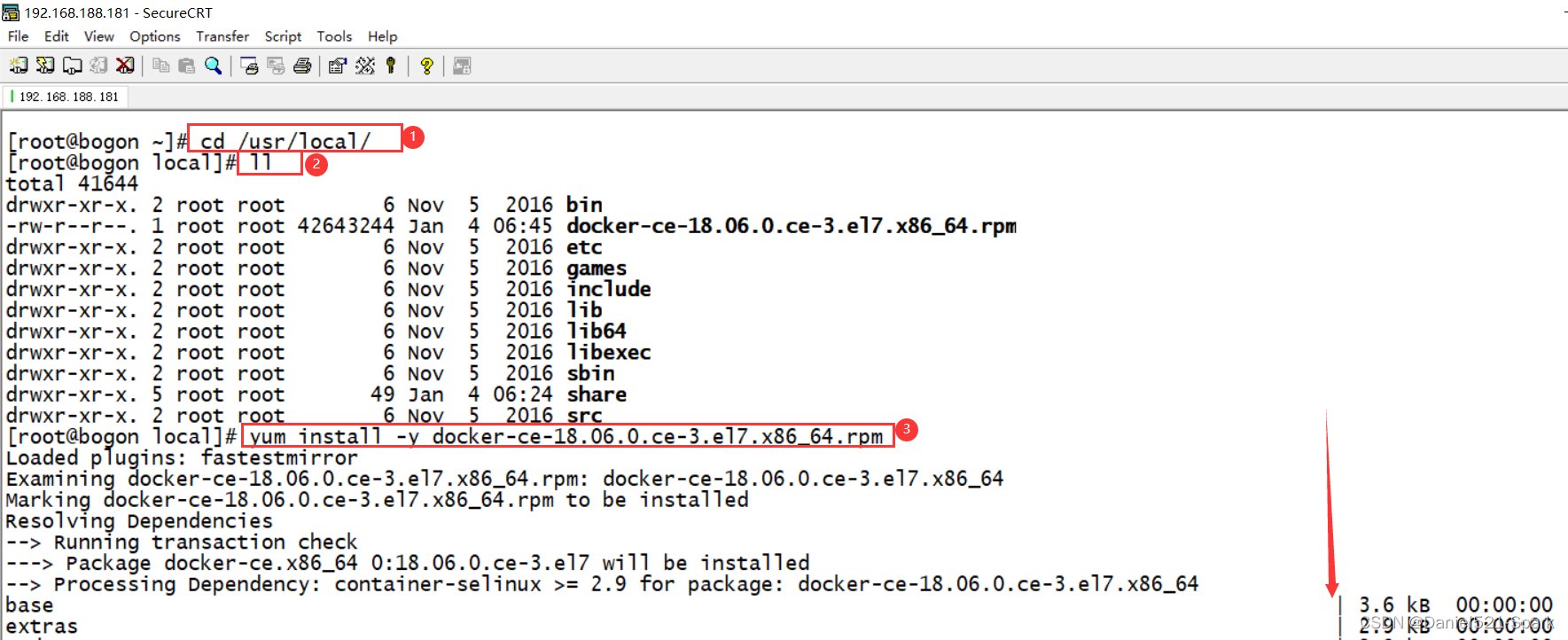This screenshot has height=640, width=1568.
Task: Click the file size 42643244
Action: [x=346, y=226]
